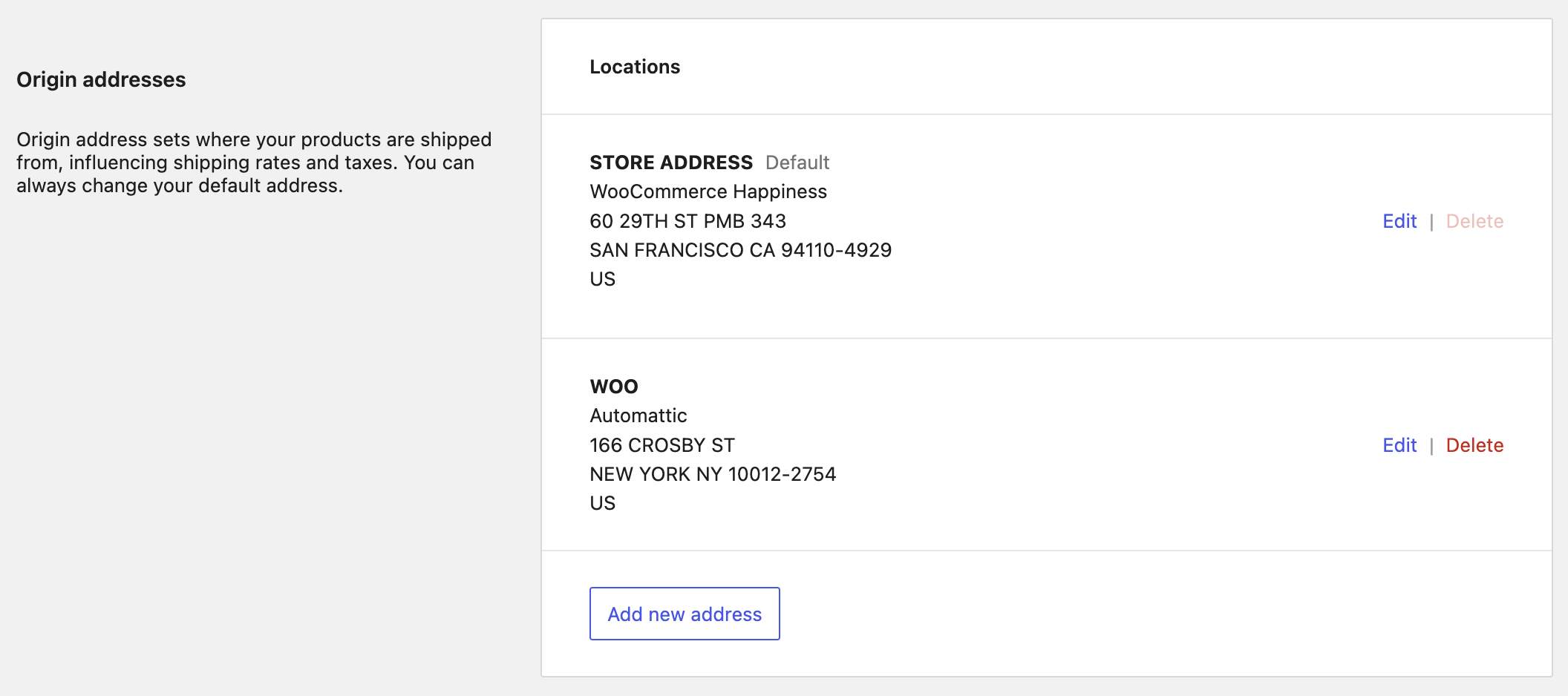The image size is (1568, 696).
Task: Click the Default label beside STORE ADDRESS
Action: pyautogui.click(x=797, y=162)
